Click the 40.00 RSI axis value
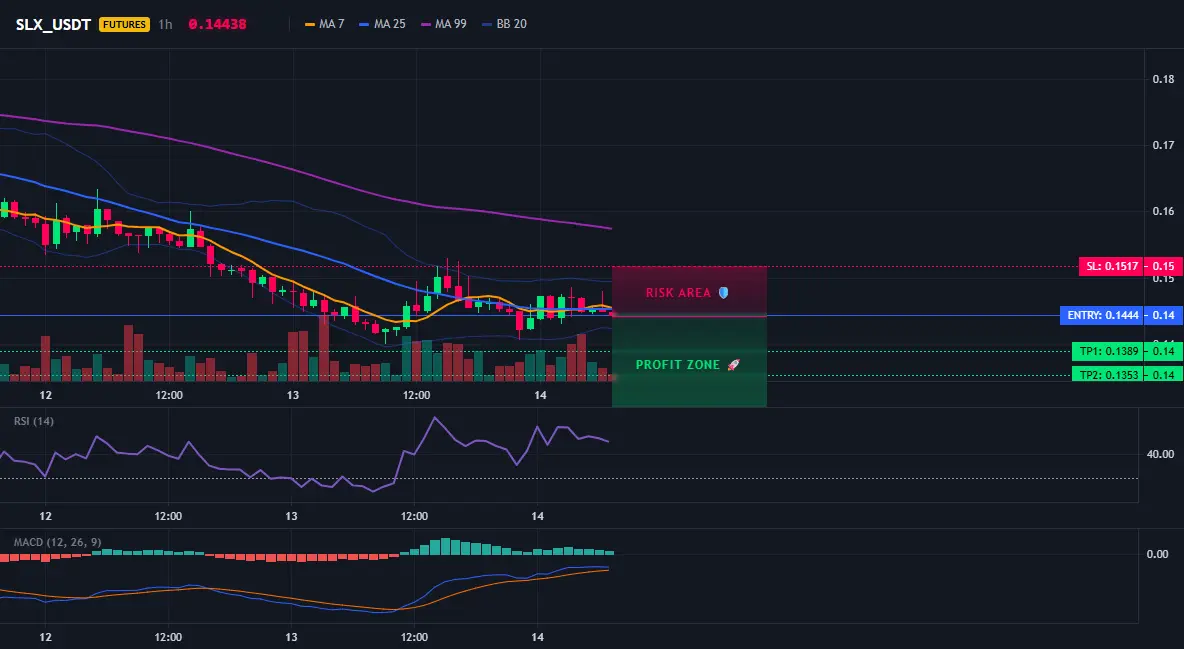The image size is (1184, 649). [1161, 454]
